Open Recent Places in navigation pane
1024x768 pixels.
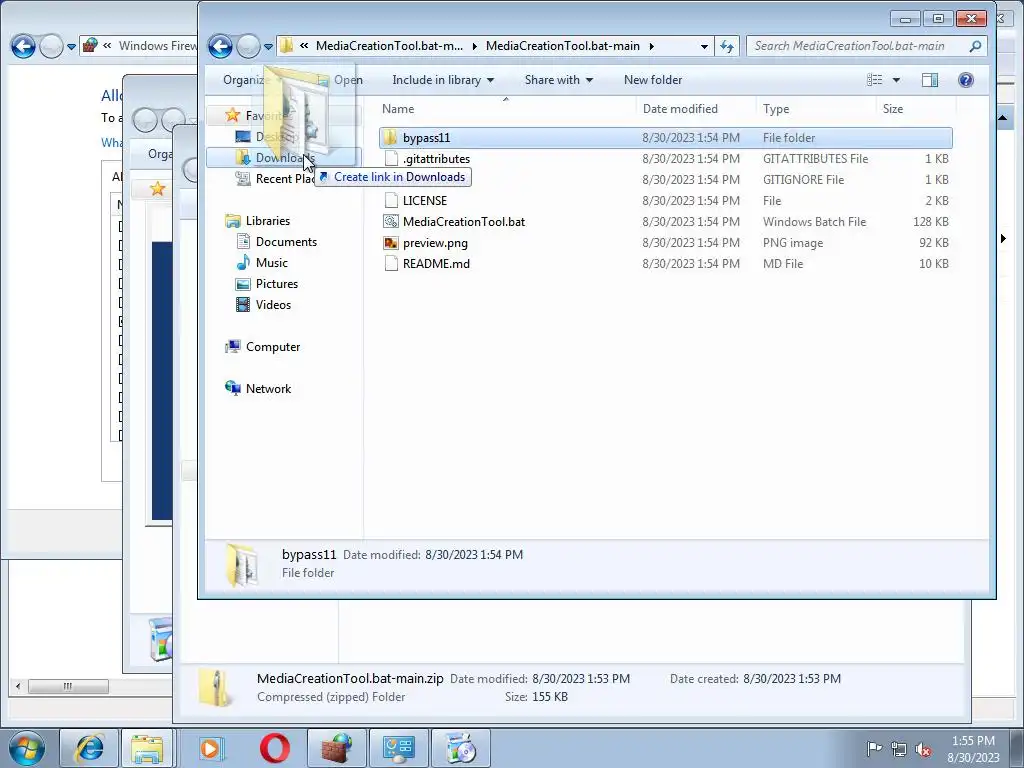point(285,179)
